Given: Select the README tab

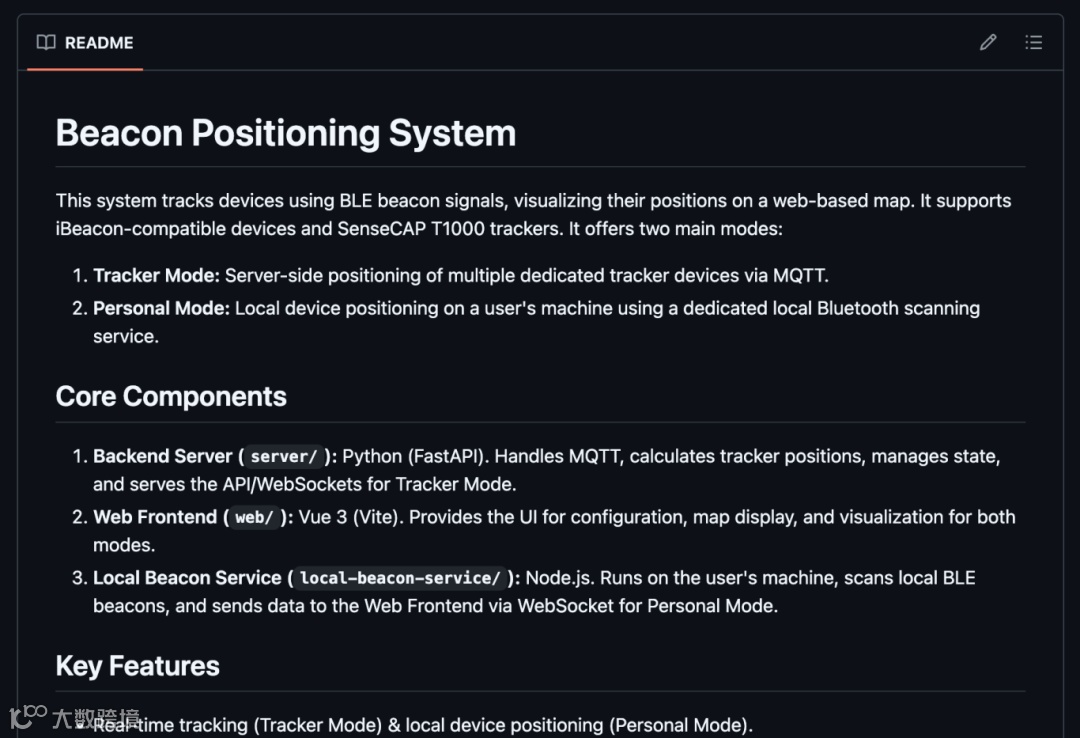Looking at the screenshot, I should [x=85, y=43].
